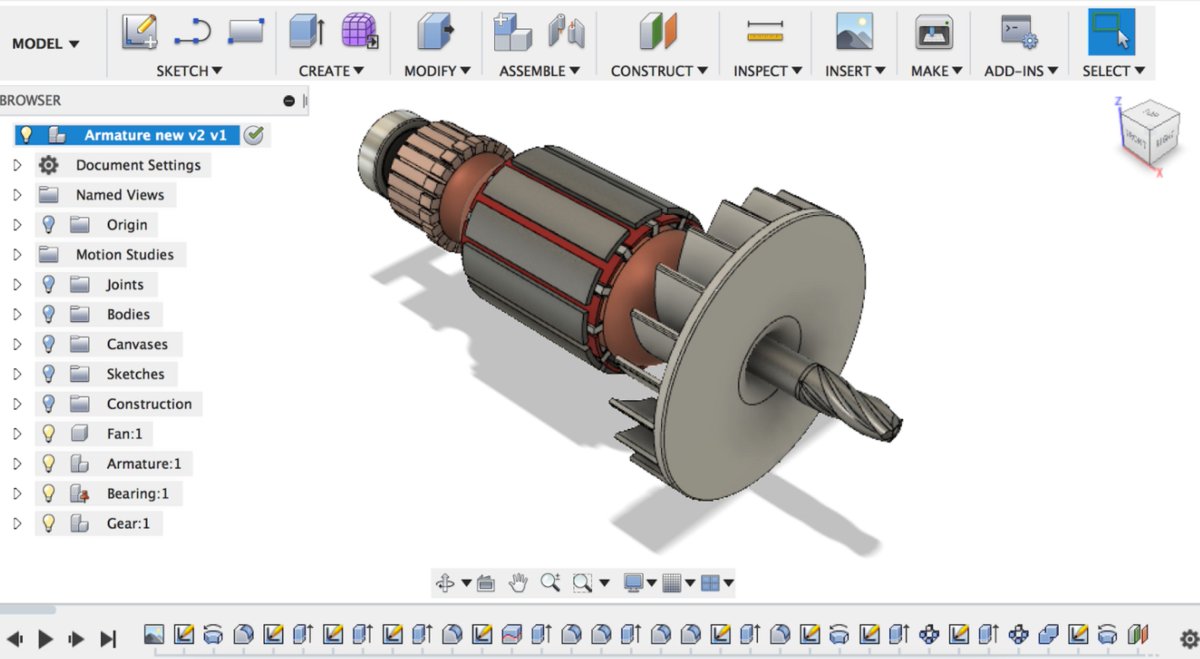Viewport: 1200px width, 659px height.
Task: Toggle the Armature new v2 activate radio button
Action: [254, 135]
